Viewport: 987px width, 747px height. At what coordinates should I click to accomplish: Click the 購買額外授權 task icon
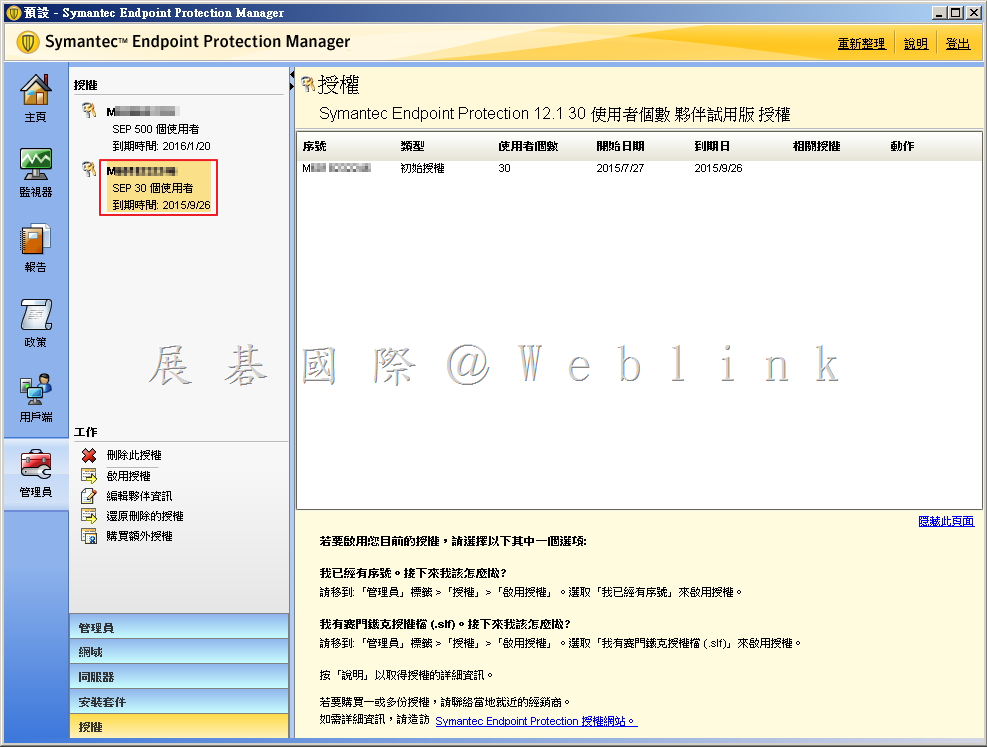[x=89, y=536]
